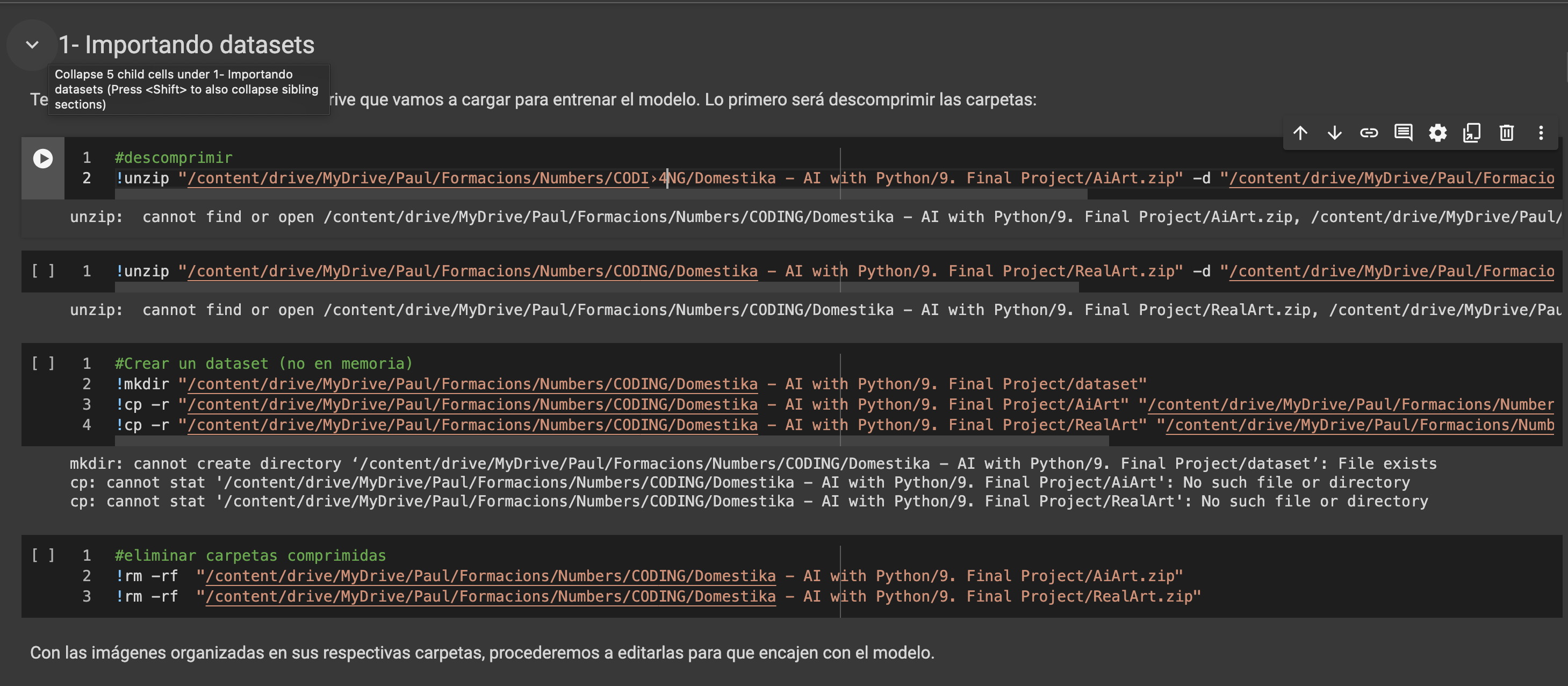Move the selected cell up

tap(1300, 133)
